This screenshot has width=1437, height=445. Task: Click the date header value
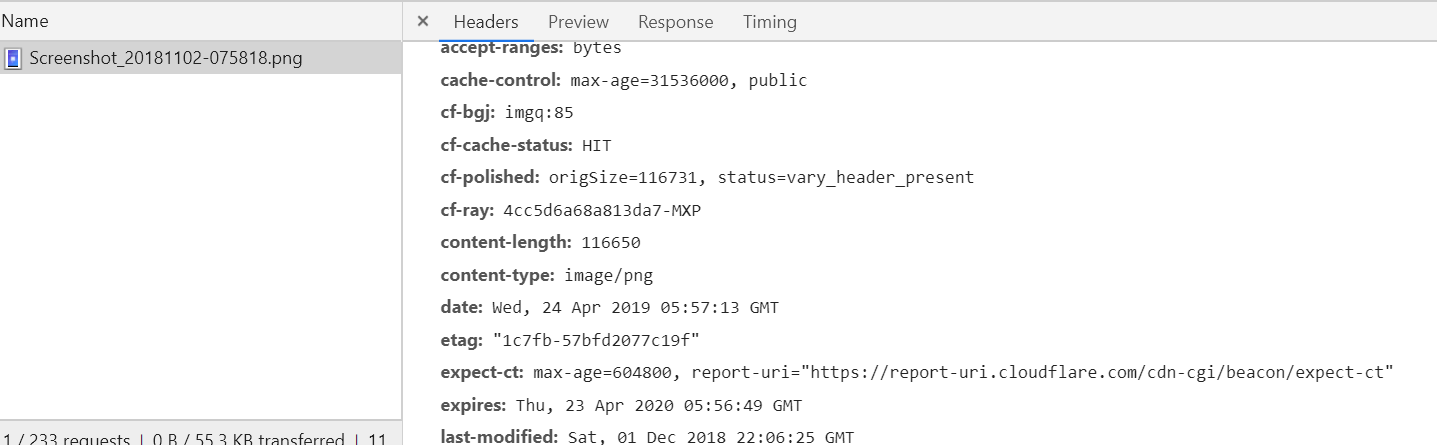[x=635, y=307]
